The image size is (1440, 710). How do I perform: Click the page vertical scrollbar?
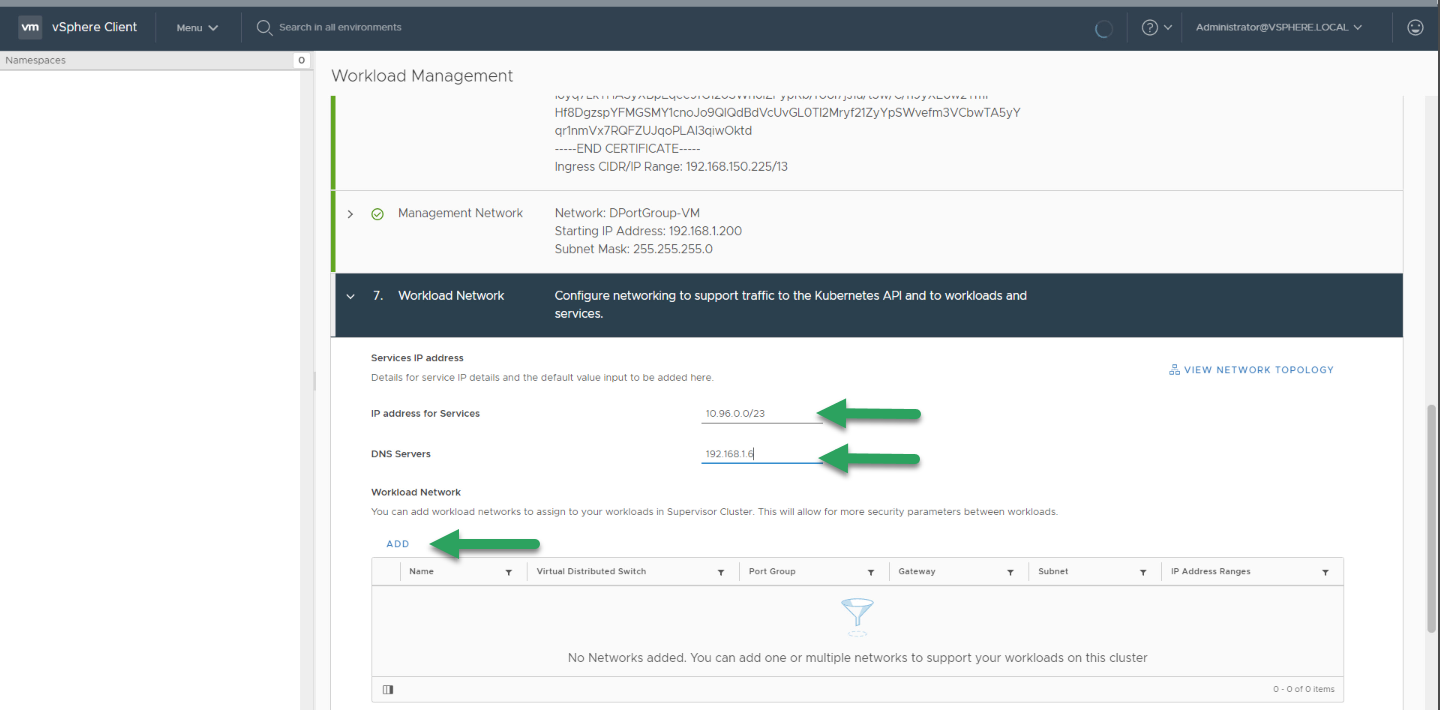[1432, 519]
